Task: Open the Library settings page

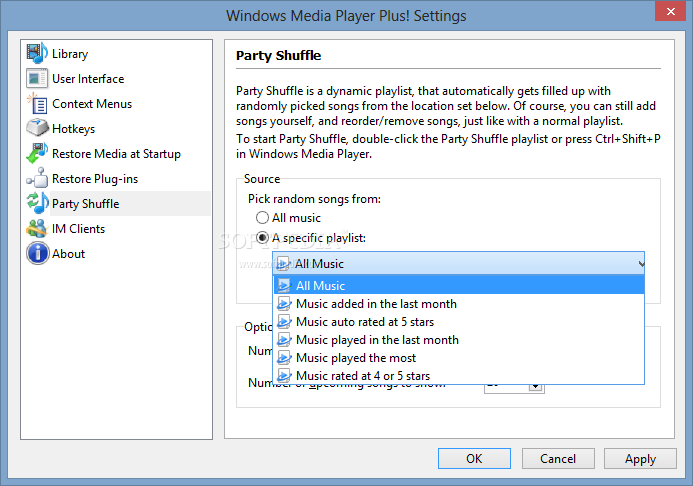Action: point(70,54)
